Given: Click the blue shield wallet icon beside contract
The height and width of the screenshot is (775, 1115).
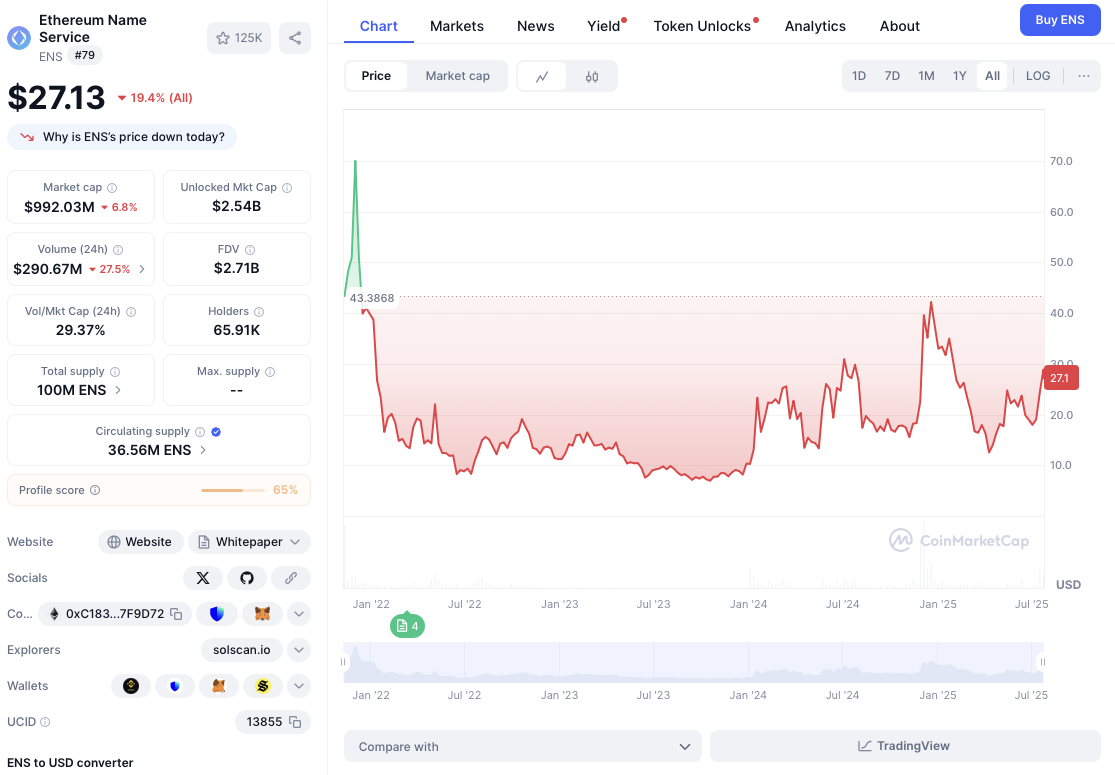Looking at the screenshot, I should (217, 614).
